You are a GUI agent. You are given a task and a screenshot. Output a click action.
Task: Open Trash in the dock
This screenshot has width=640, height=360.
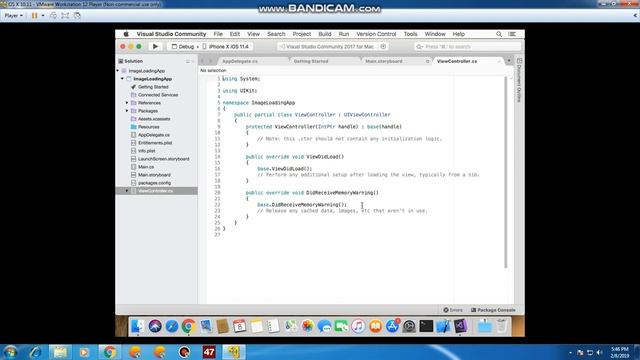coord(502,326)
